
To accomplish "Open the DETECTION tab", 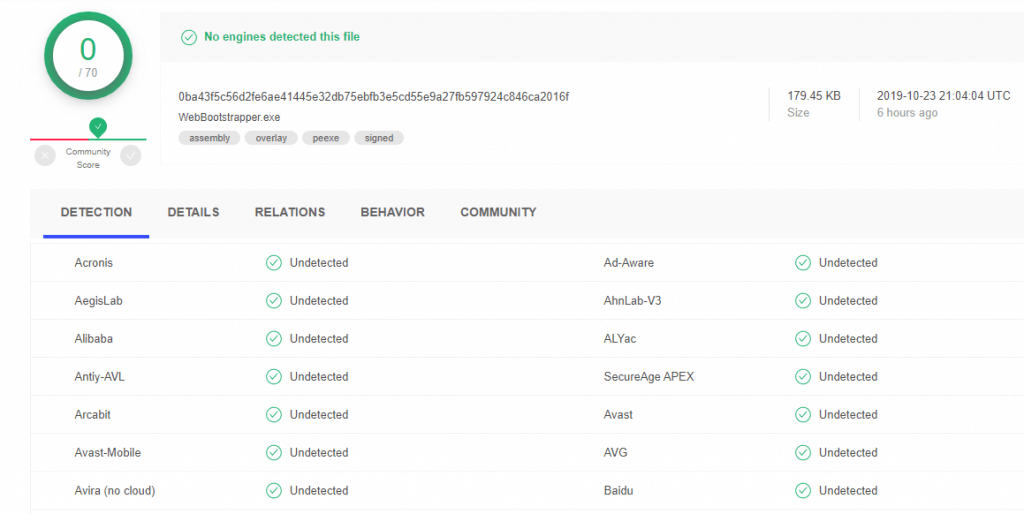I will tap(96, 212).
